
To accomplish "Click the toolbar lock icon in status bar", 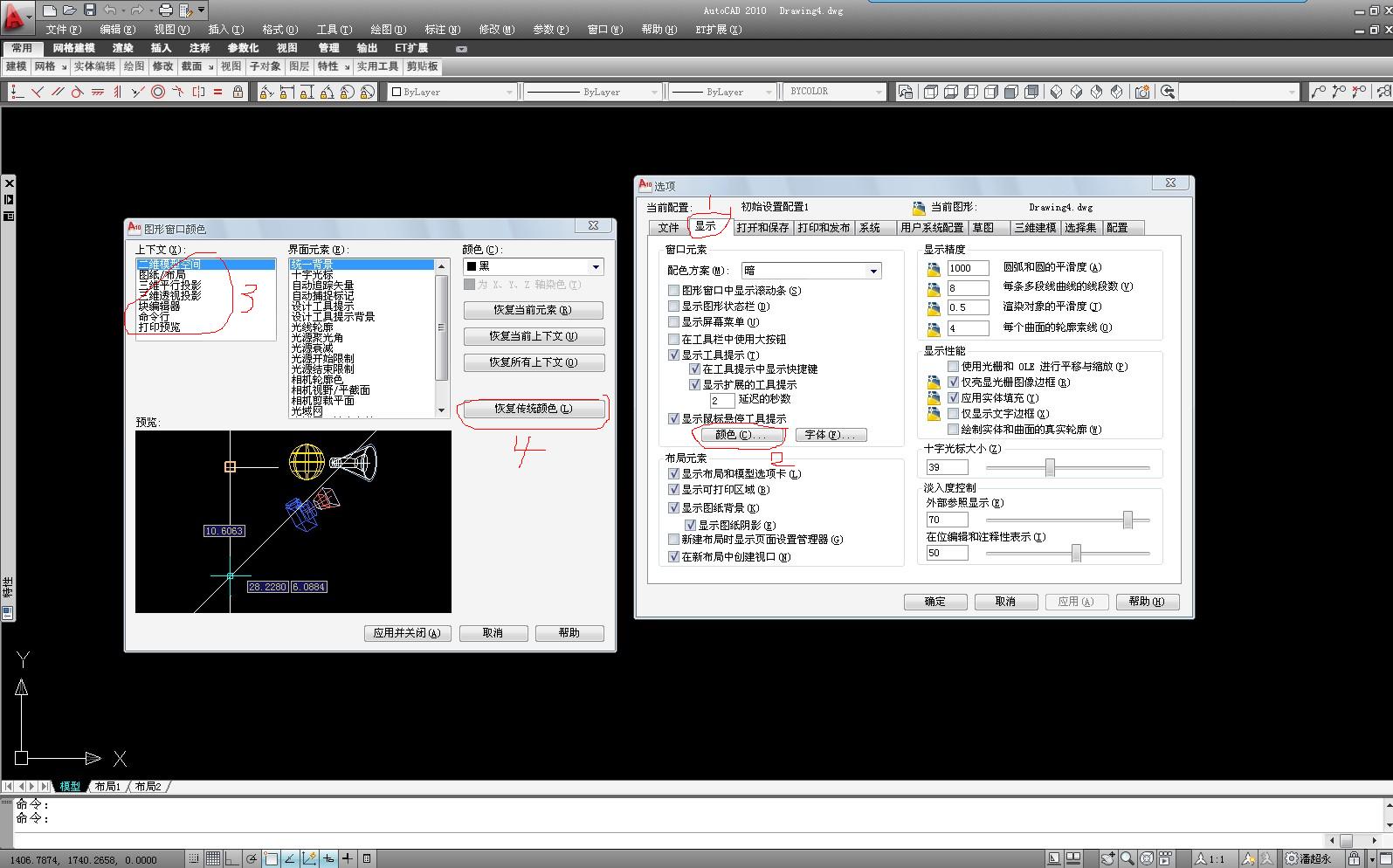I will pyautogui.click(x=1353, y=858).
